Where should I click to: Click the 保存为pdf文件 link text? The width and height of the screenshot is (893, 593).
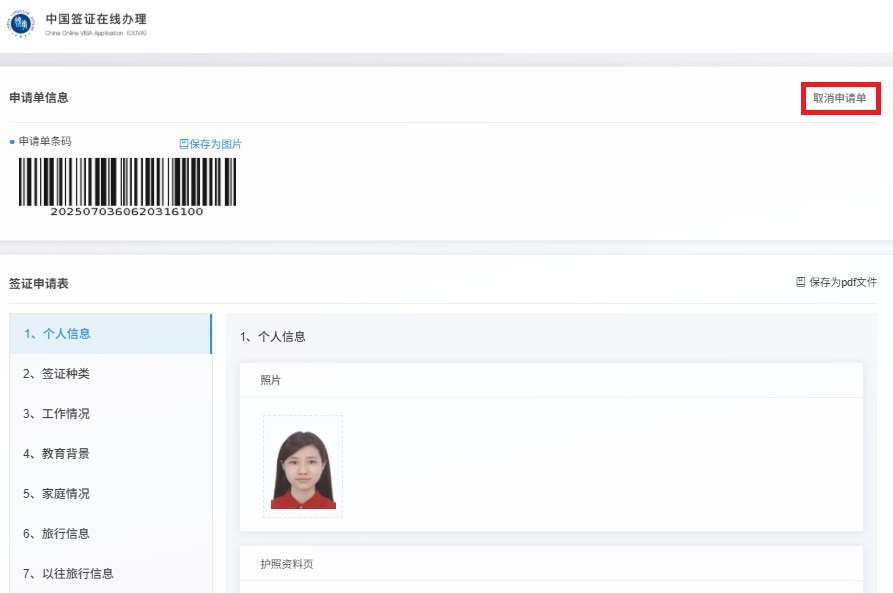[x=843, y=283]
